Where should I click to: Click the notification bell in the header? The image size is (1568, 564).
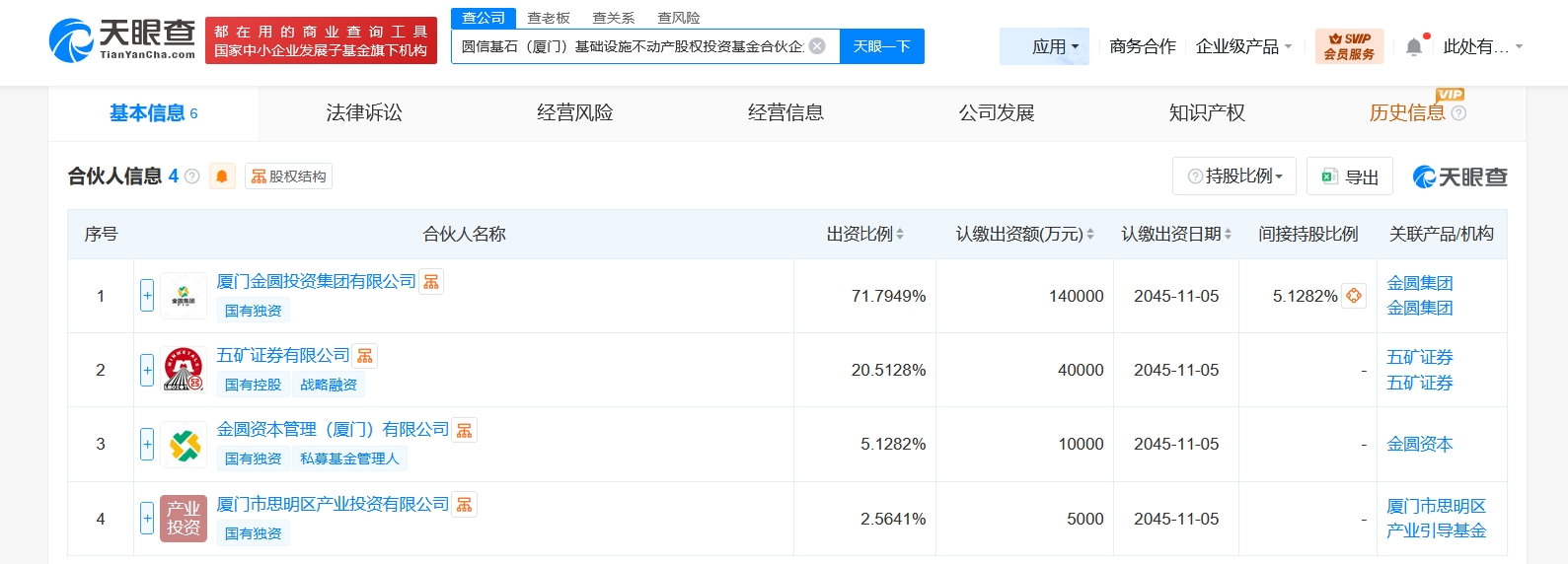(1413, 46)
